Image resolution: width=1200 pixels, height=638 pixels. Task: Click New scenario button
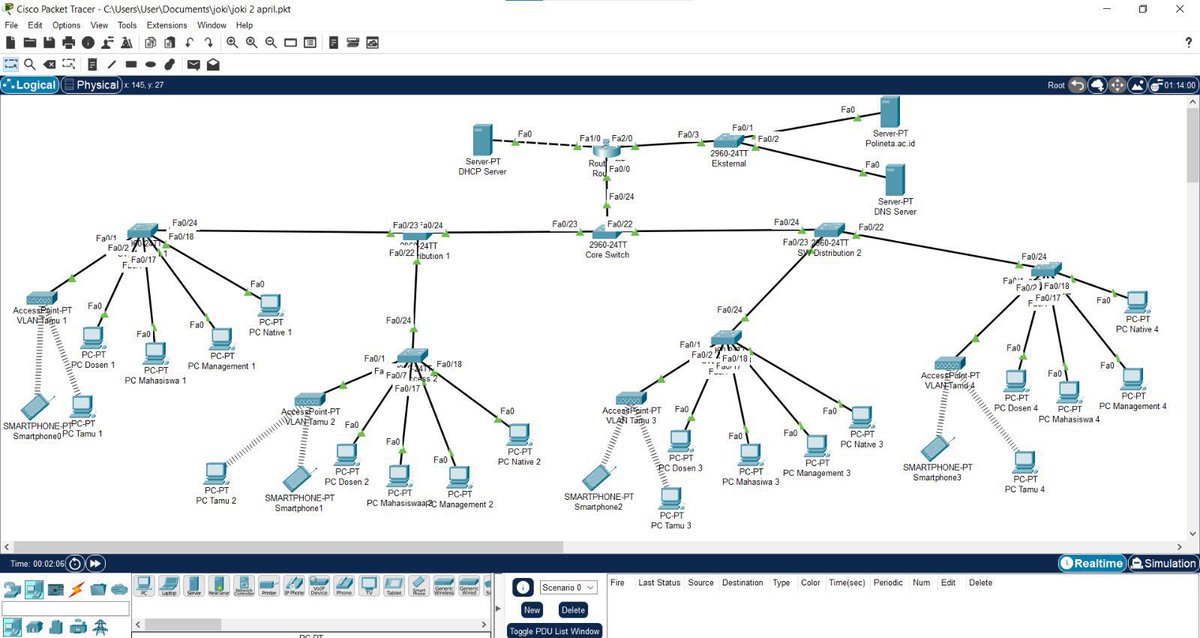coord(532,609)
